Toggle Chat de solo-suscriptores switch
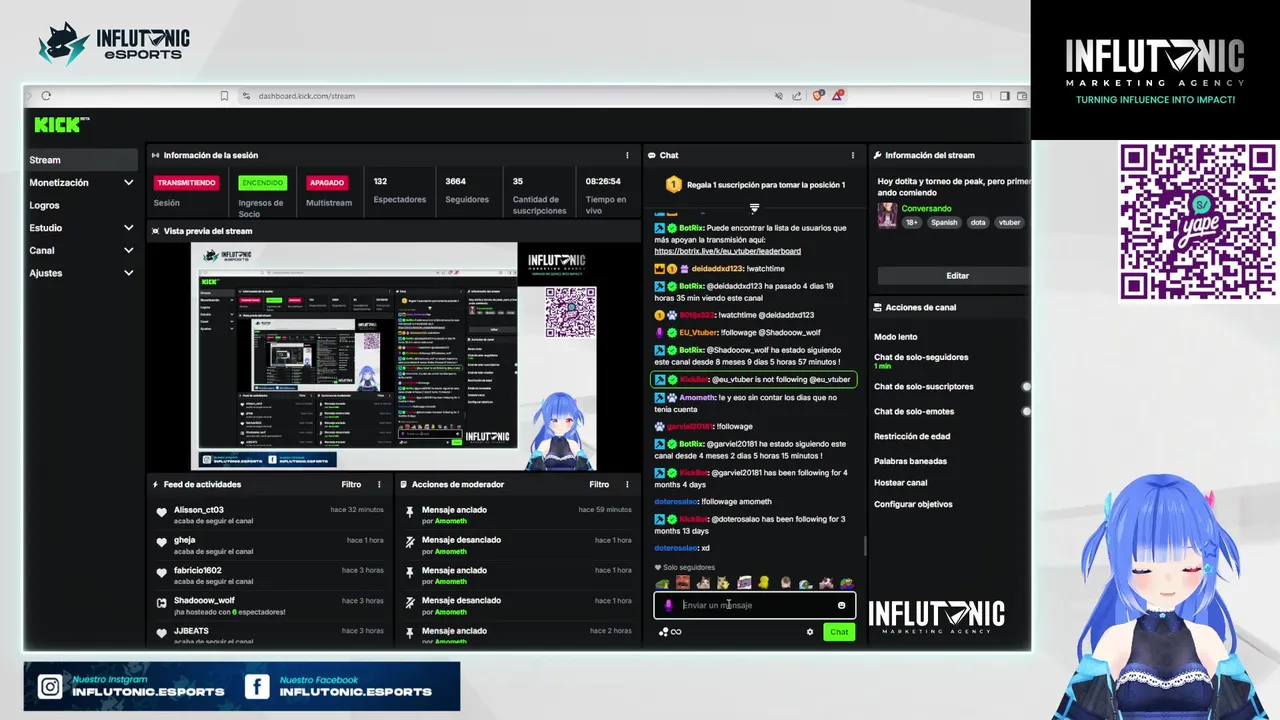The image size is (1280, 720). pos(1026,386)
